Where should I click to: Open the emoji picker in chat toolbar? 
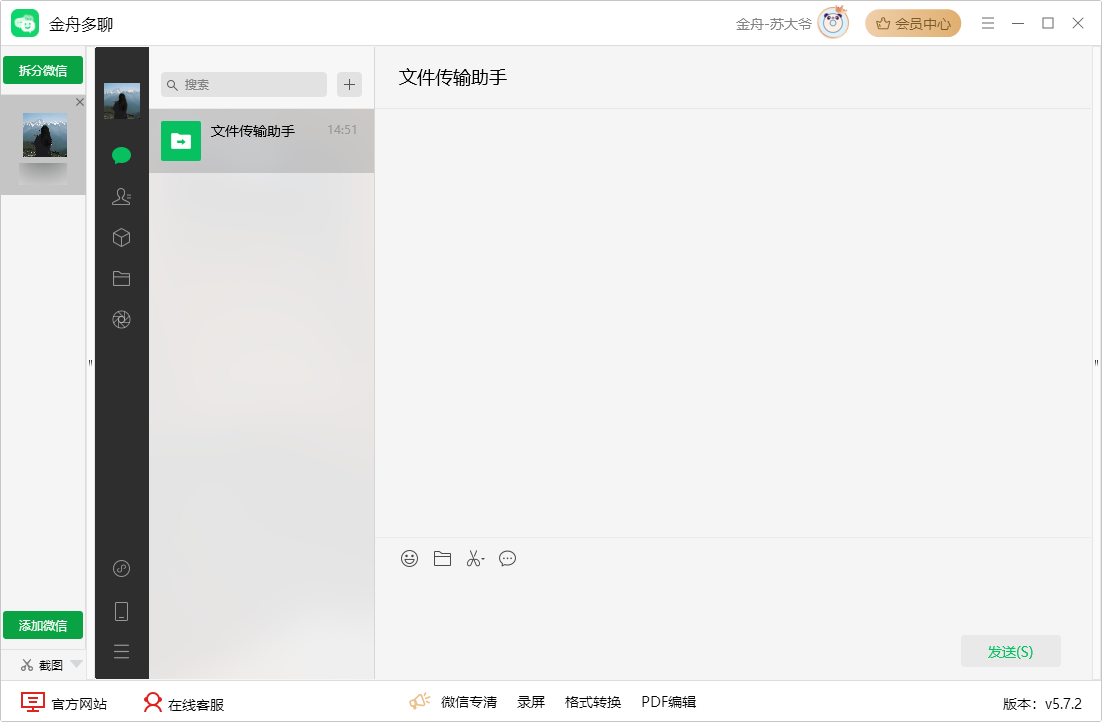click(410, 558)
